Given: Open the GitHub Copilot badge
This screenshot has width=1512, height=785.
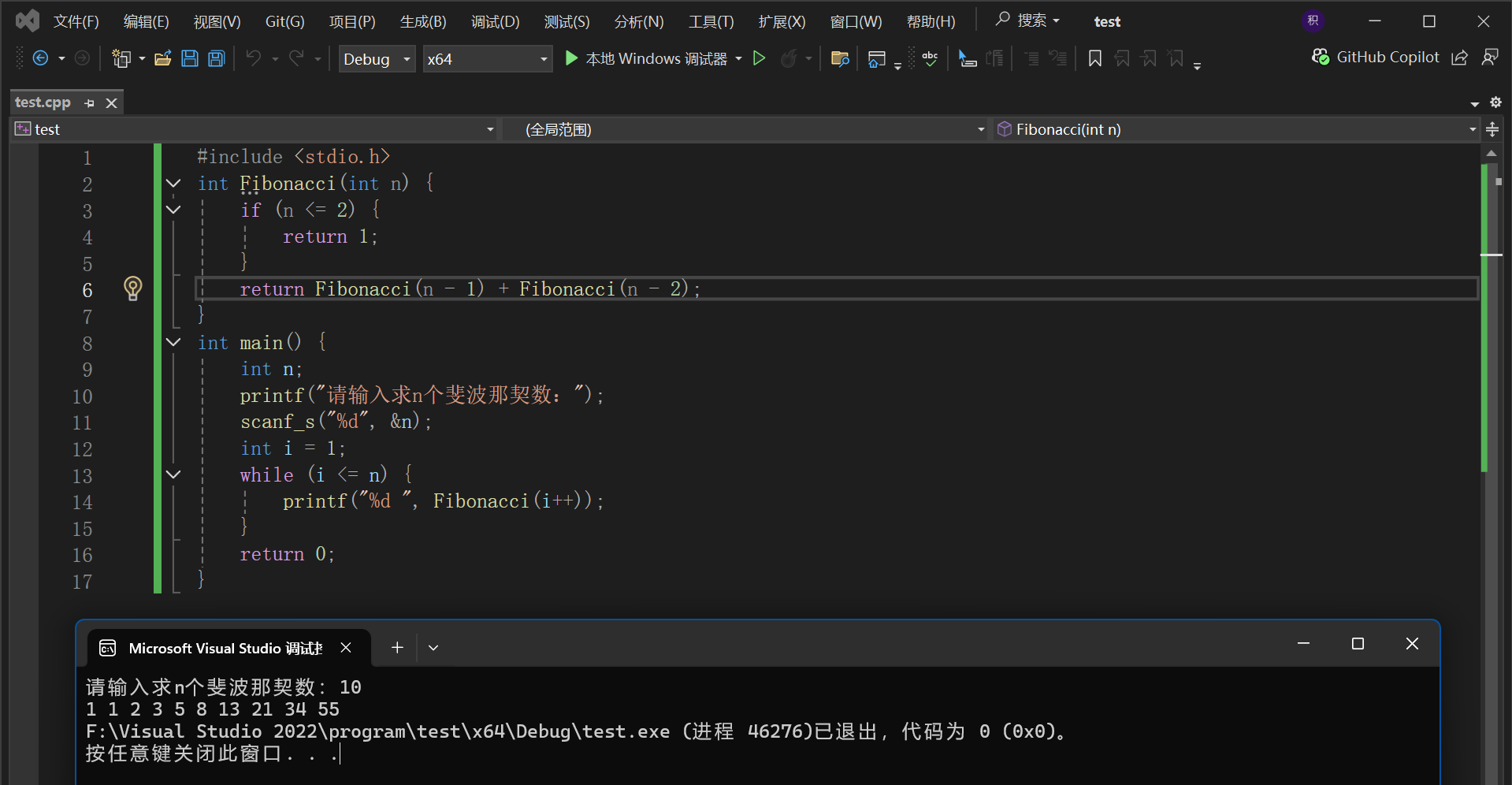Looking at the screenshot, I should [x=1376, y=58].
